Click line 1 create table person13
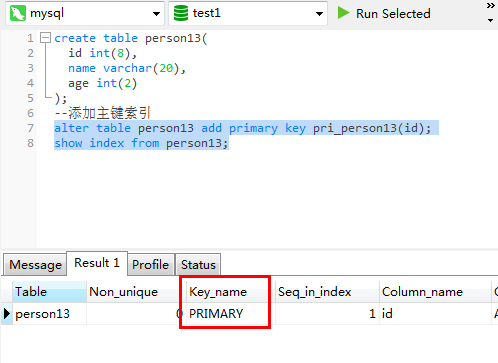 click(x=131, y=38)
